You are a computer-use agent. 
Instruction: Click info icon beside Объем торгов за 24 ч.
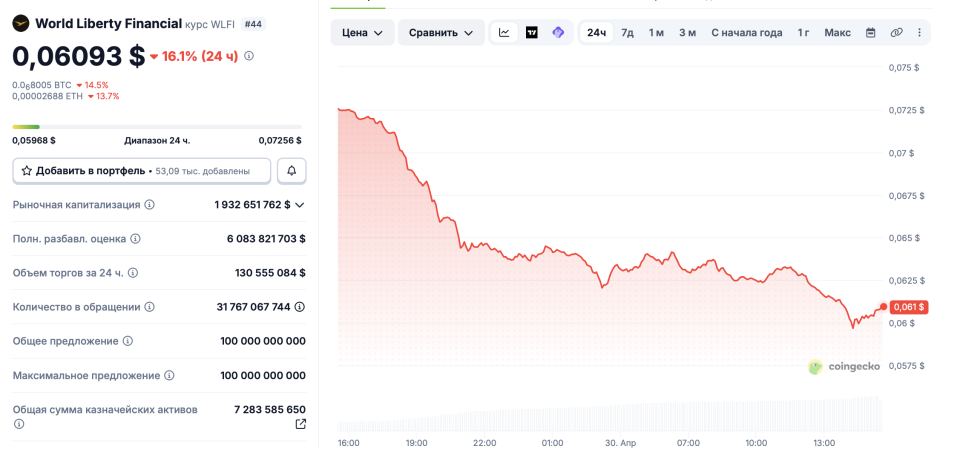tap(133, 273)
